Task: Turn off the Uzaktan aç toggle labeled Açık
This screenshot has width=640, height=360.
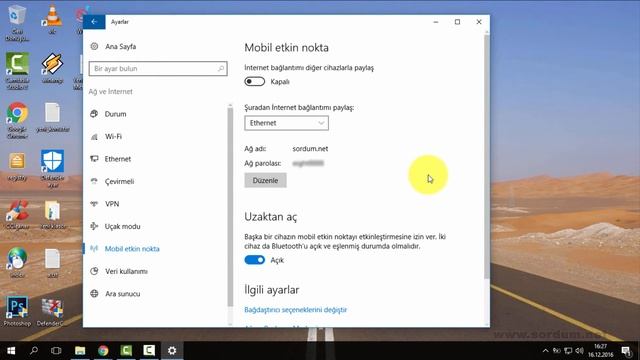Action: (255, 260)
